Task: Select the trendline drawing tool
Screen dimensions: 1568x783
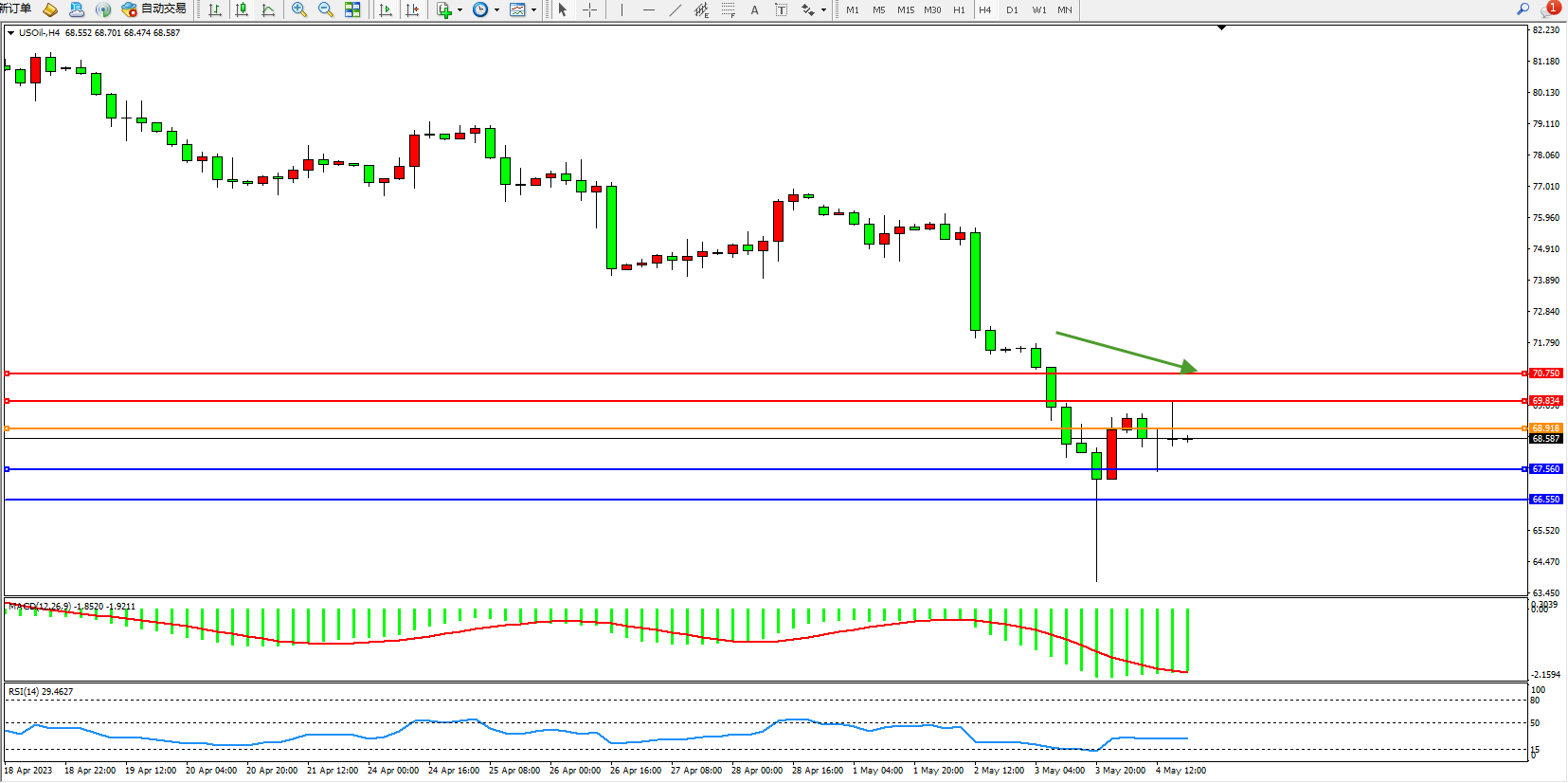Action: [675, 9]
